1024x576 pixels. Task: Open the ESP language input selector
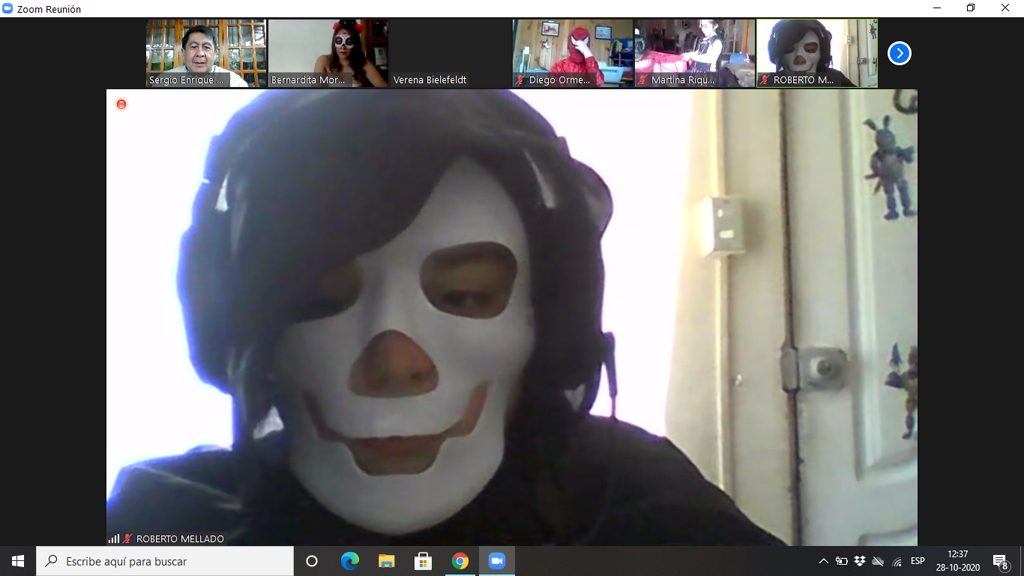[917, 561]
